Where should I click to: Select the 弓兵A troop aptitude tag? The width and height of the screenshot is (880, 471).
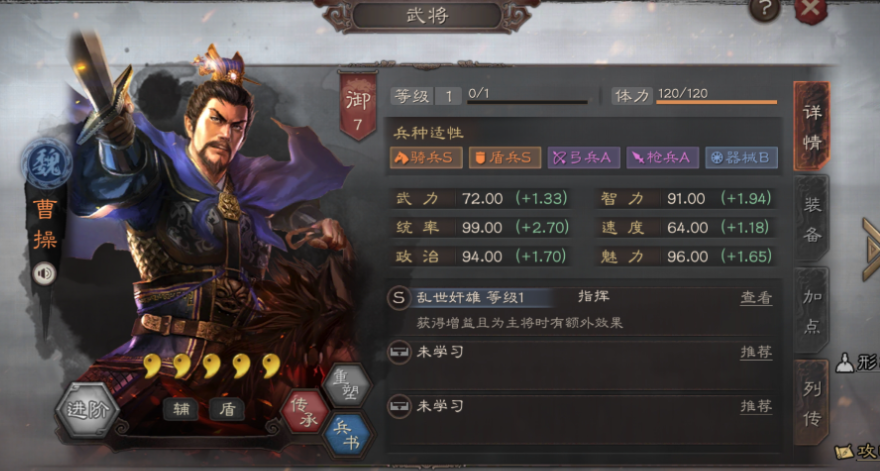pos(584,158)
